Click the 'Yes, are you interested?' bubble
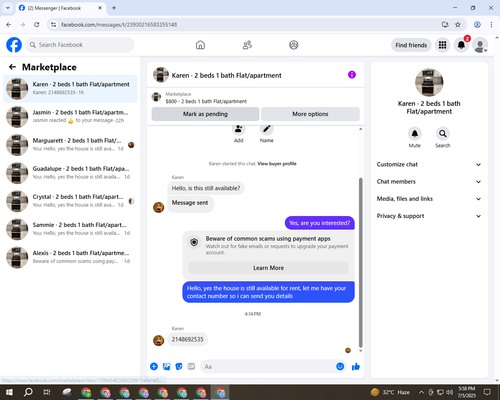This screenshot has height=400, width=500. click(320, 223)
